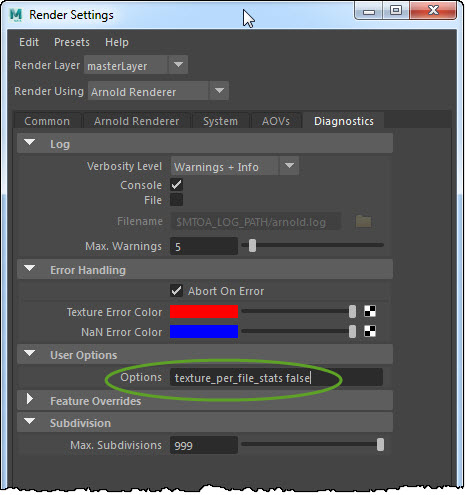Click the red Texture Error Color swatch
Screen dimensions: 467x495
click(204, 311)
